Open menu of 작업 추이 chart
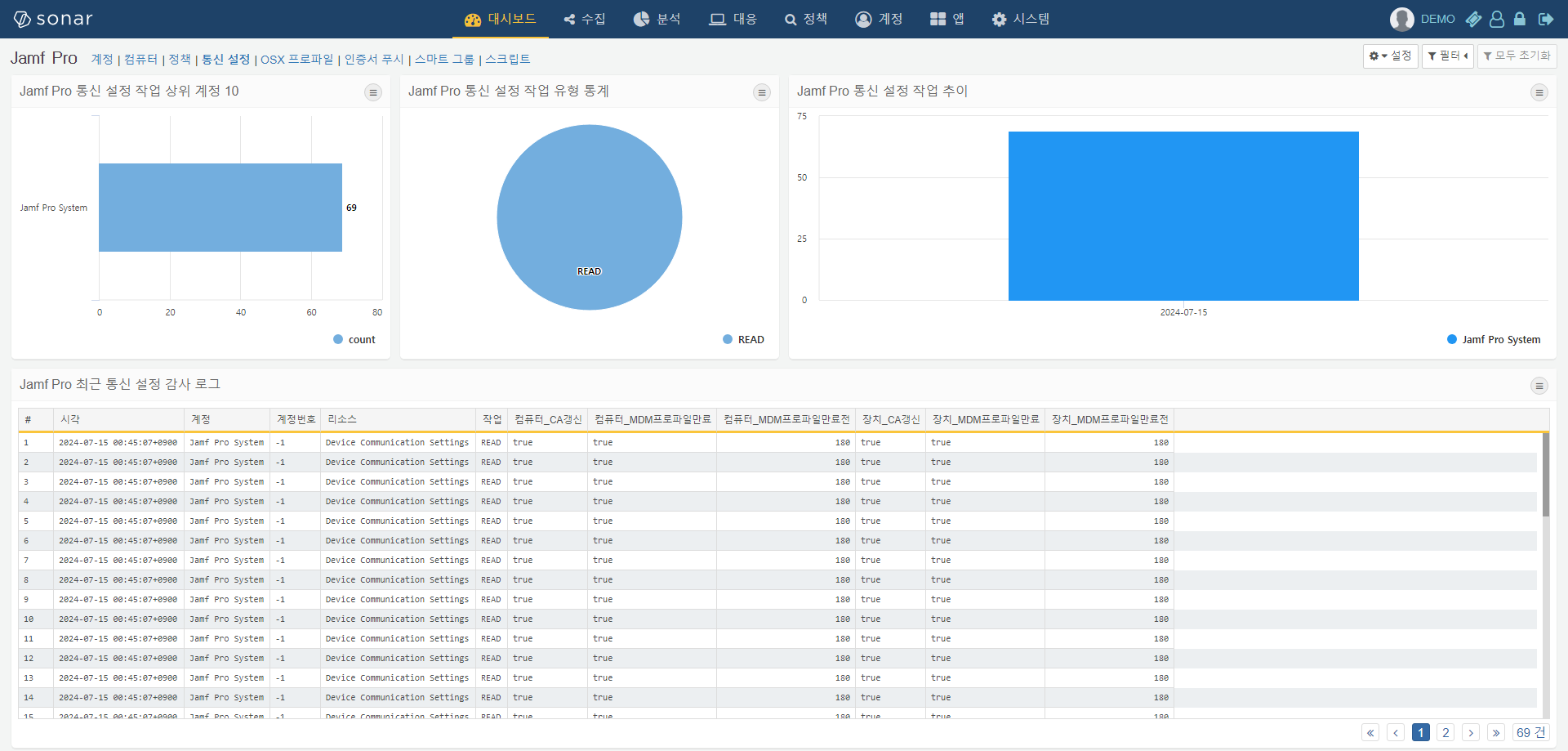Viewport: 1568px width, 751px height. pyautogui.click(x=1539, y=92)
